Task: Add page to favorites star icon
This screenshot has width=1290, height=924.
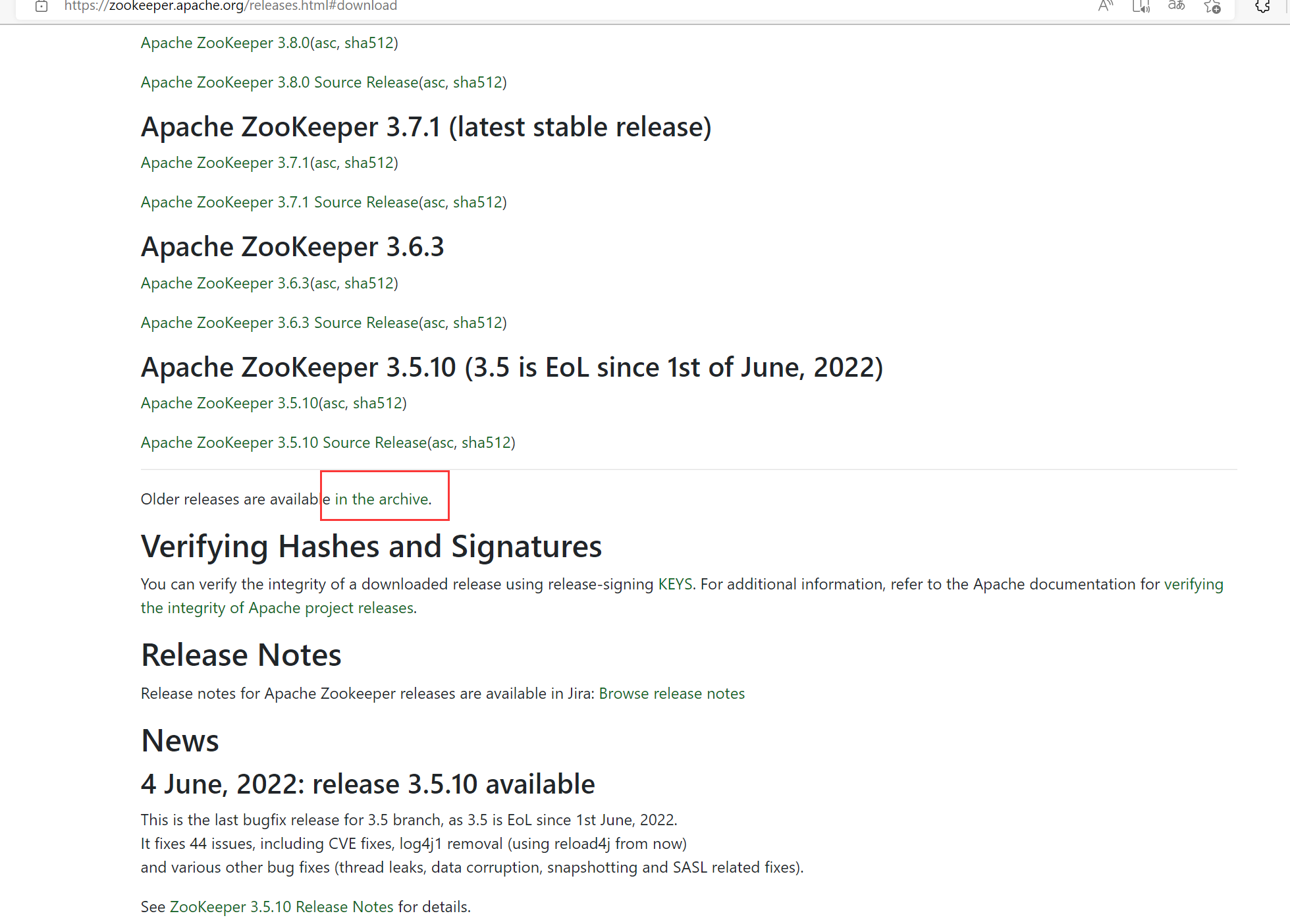Action: point(1212,7)
